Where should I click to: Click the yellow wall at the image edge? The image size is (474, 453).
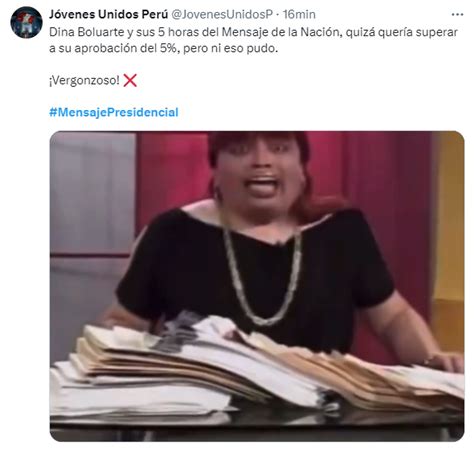click(448, 233)
